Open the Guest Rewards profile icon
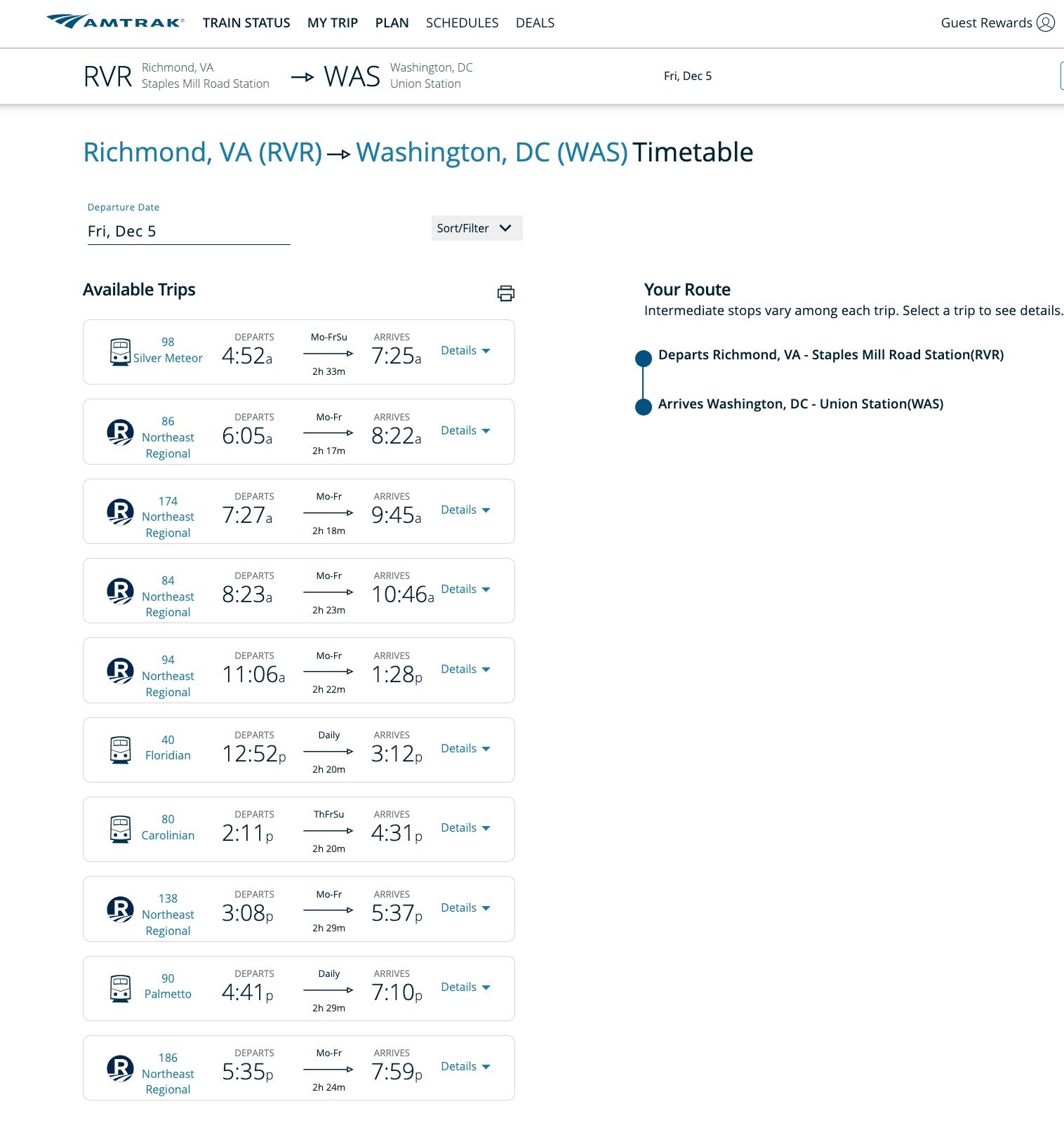The image size is (1064, 1137). [x=1045, y=22]
